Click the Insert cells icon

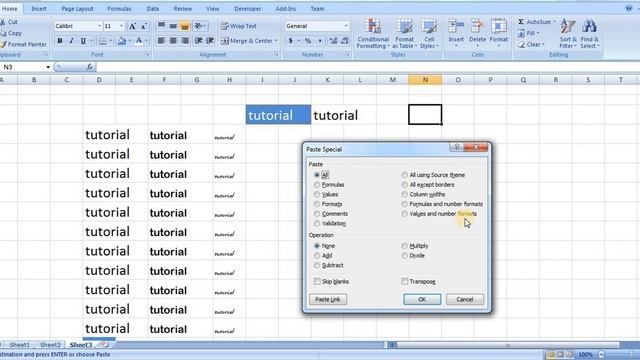(456, 27)
